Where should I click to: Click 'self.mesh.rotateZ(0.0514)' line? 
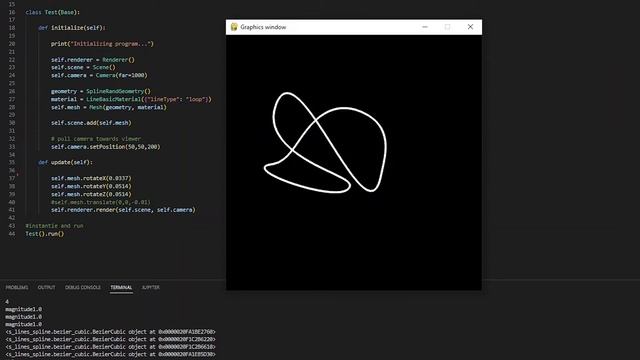click(x=91, y=194)
